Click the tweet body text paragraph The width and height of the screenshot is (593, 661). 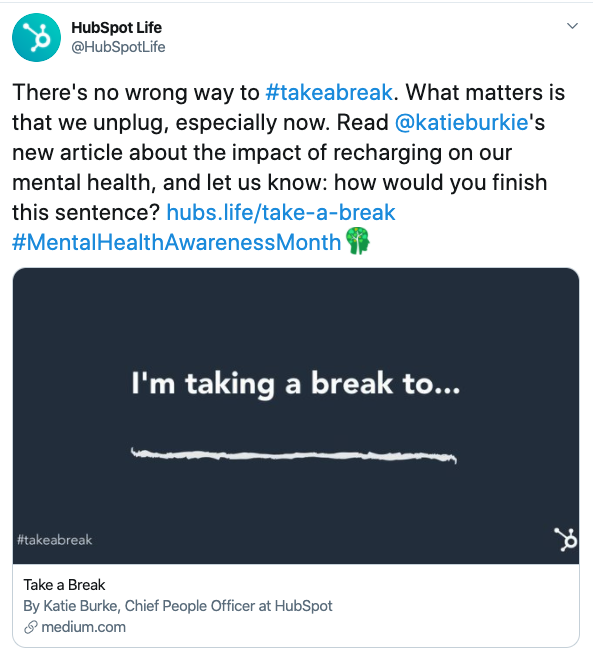289,167
